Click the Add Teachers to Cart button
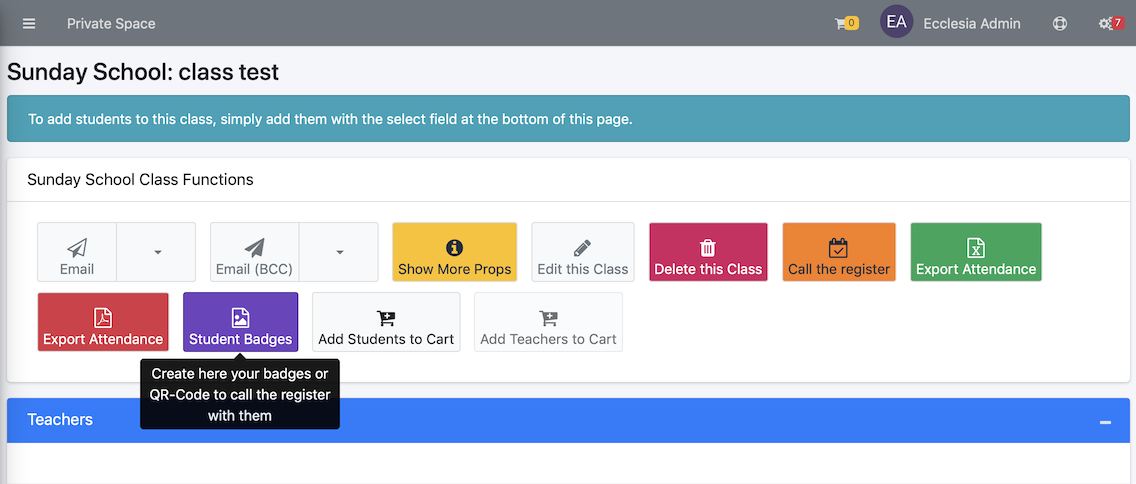This screenshot has height=484, width=1136. 548,322
